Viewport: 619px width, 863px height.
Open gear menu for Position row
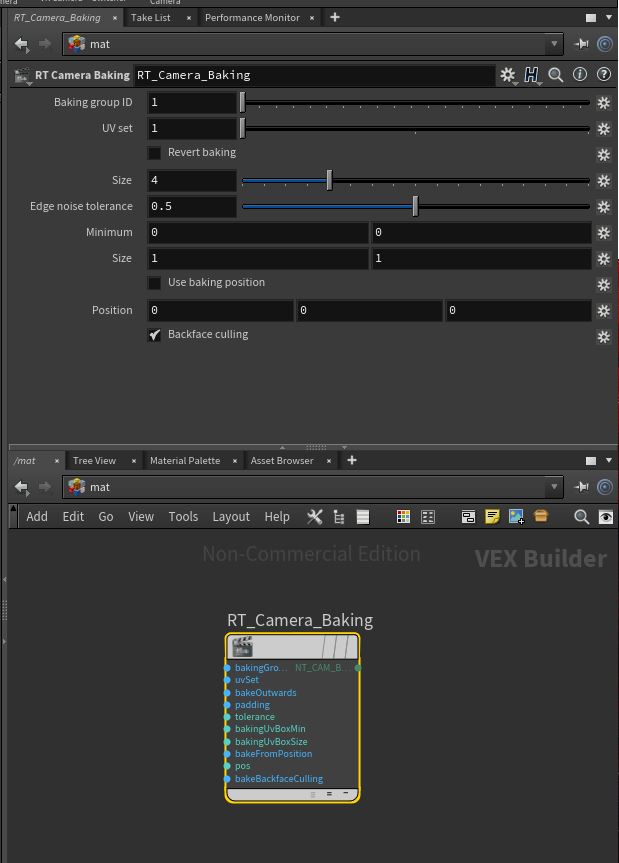pyautogui.click(x=604, y=311)
